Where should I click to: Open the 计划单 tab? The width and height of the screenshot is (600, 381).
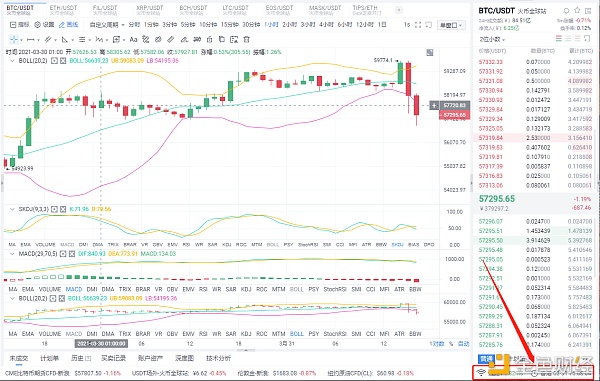[49, 358]
